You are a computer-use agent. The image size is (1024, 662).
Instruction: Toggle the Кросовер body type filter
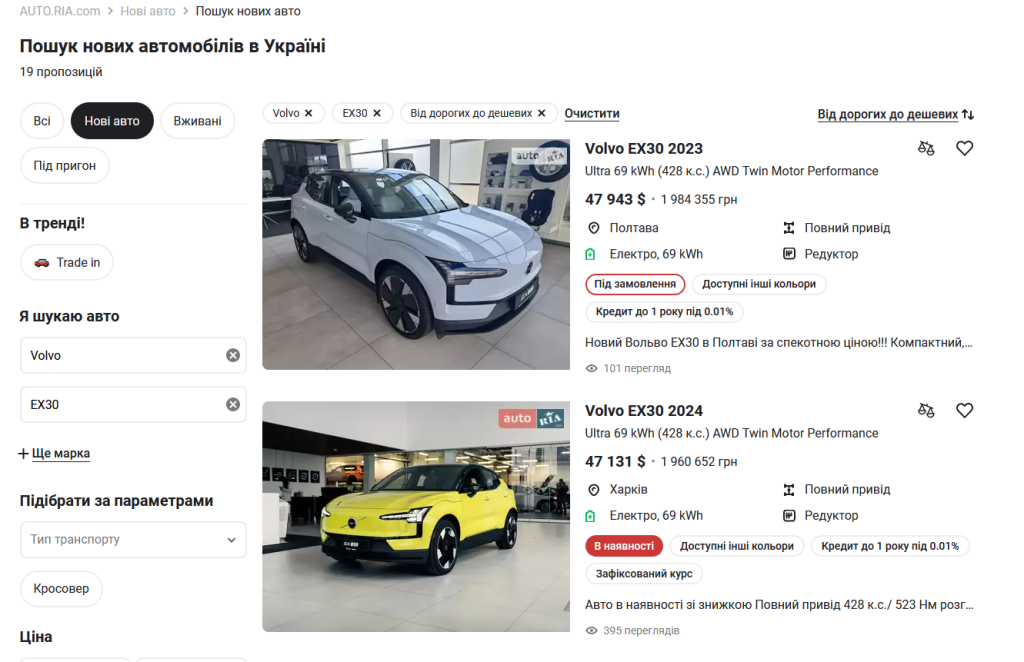pyautogui.click(x=61, y=589)
